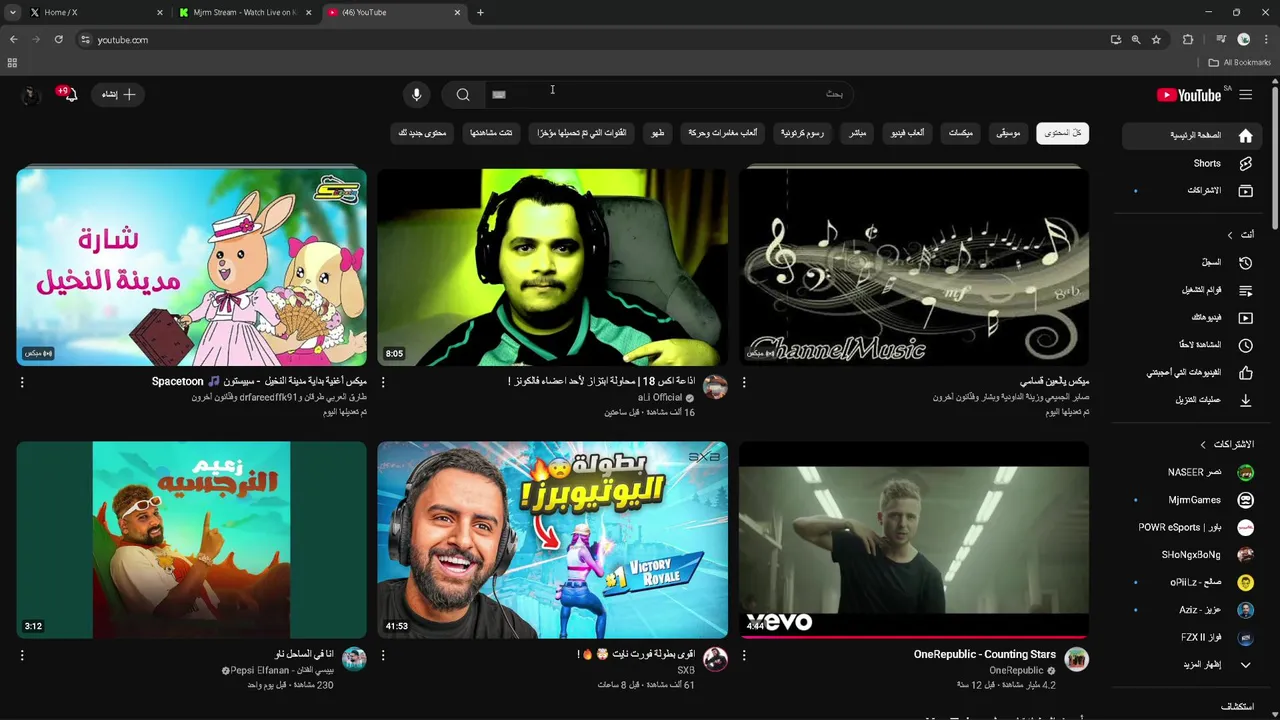Image resolution: width=1280 pixels, height=720 pixels.
Task: Open a new browser tab
Action: [x=480, y=13]
